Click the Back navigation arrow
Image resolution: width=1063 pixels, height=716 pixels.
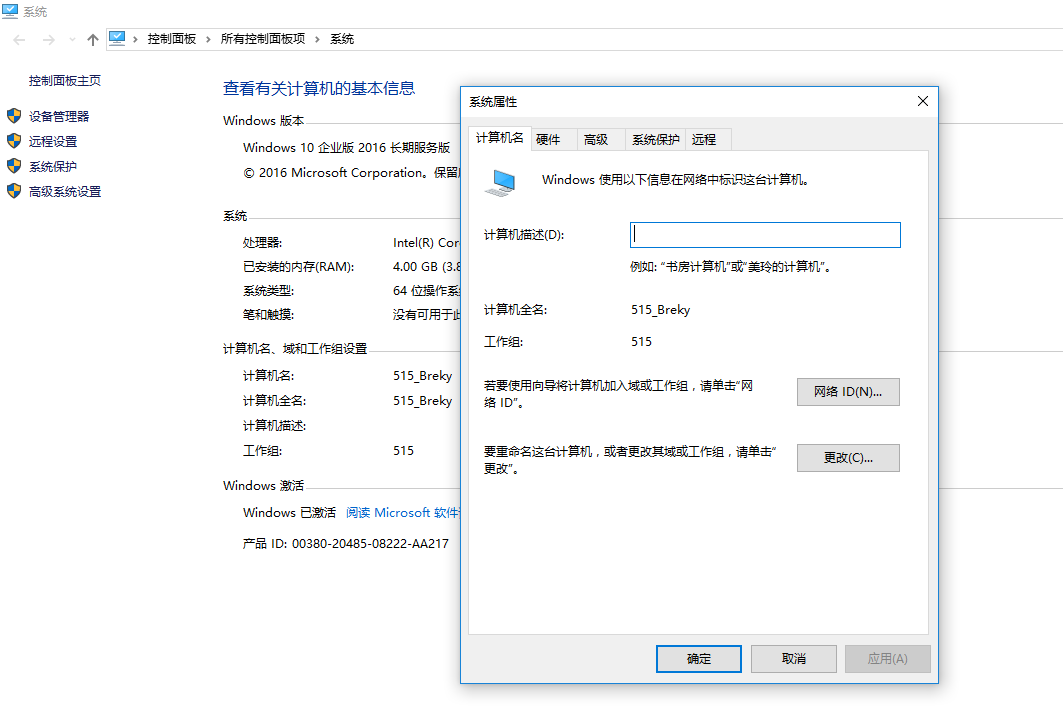pos(19,40)
